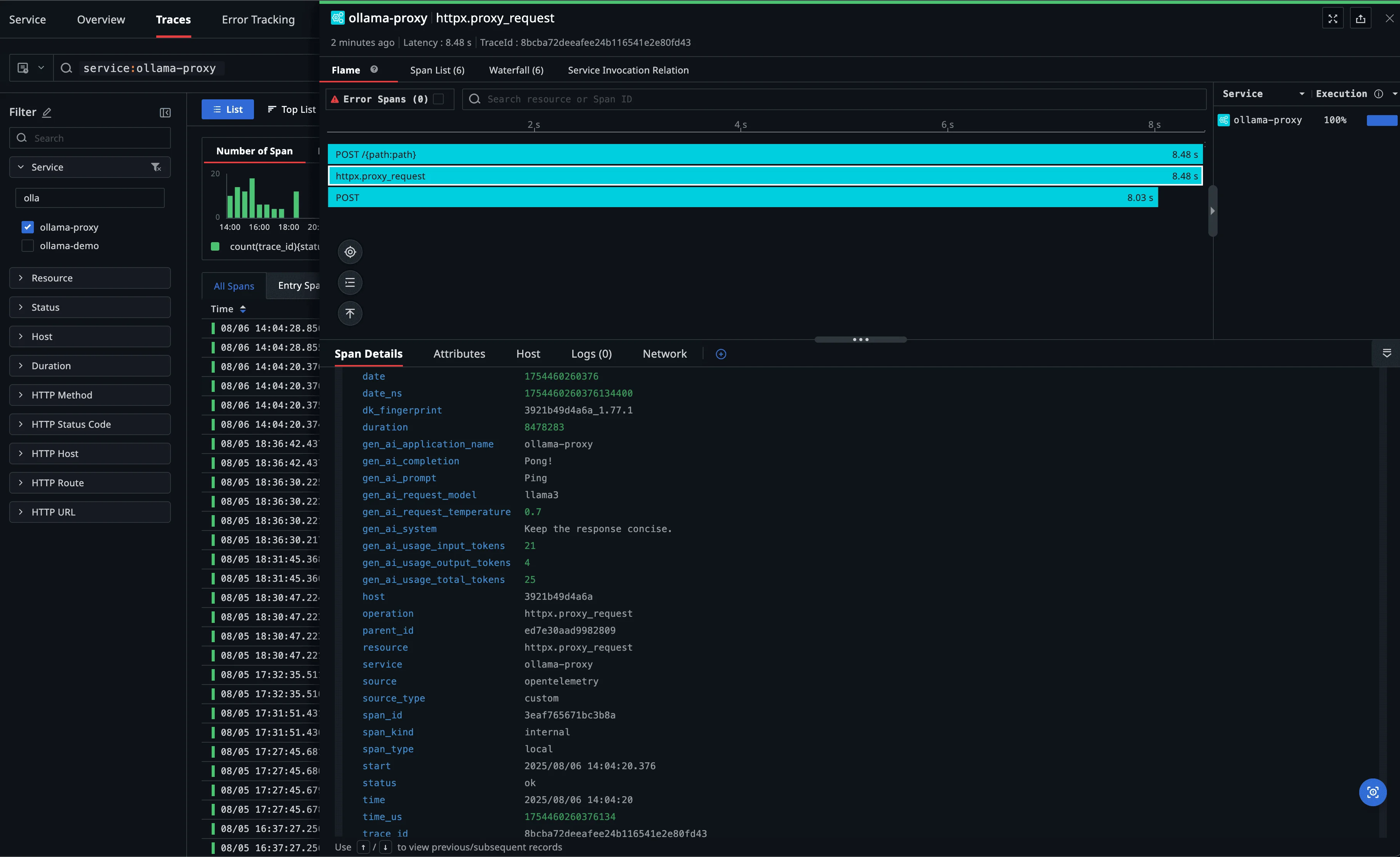The width and height of the screenshot is (1400, 857).
Task: Close the trace detail panel
Action: pos(1389,18)
